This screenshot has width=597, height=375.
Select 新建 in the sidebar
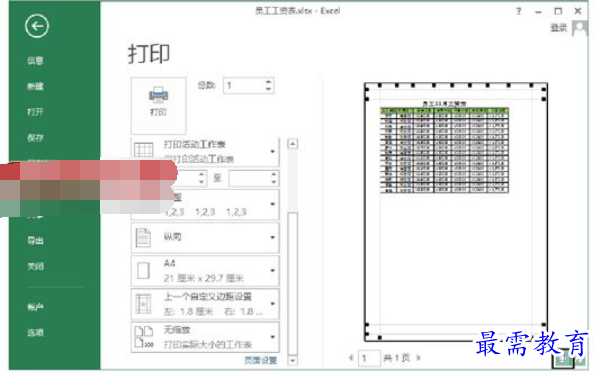(x=35, y=86)
